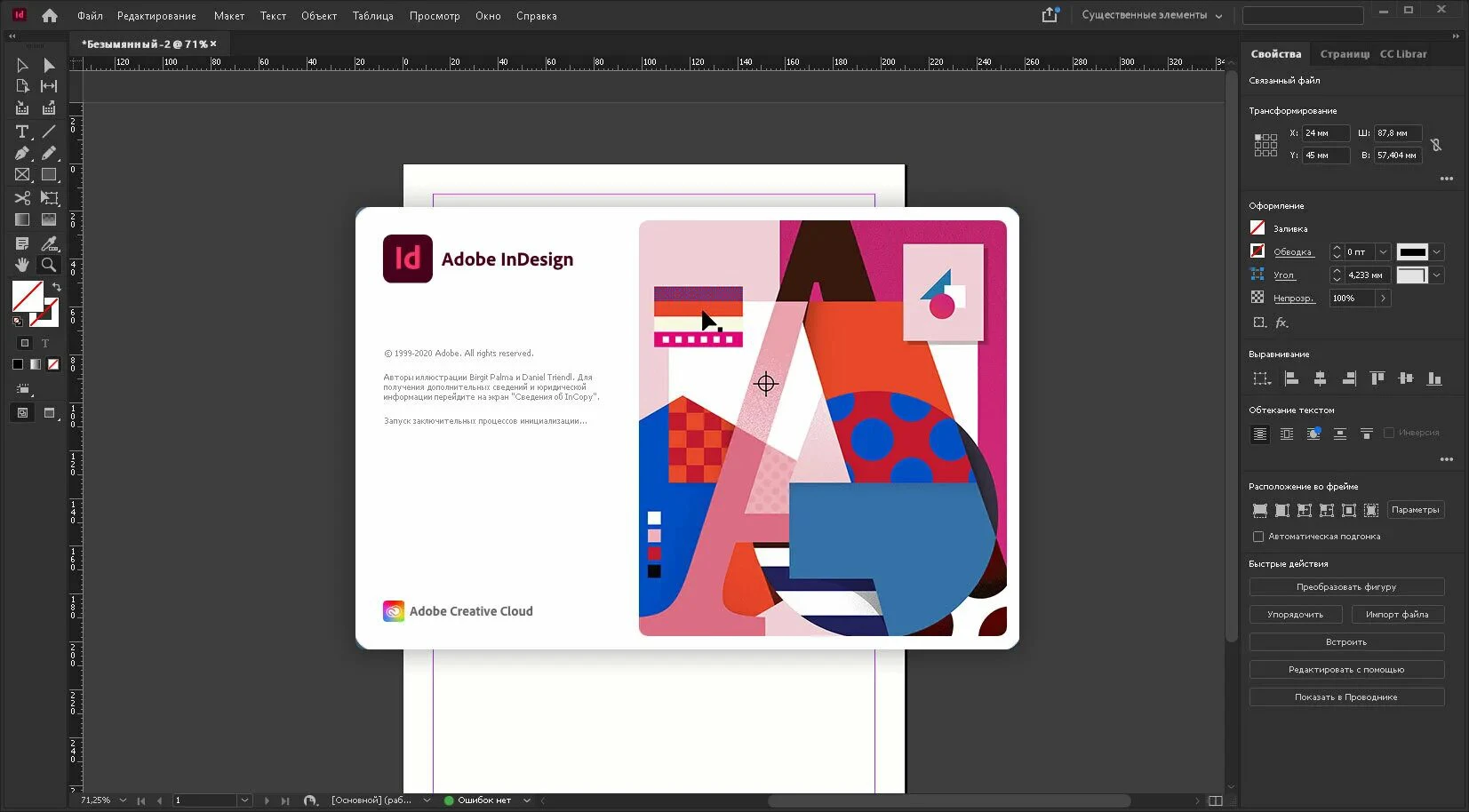Switch to the CC Libraries tab
Image resolution: width=1469 pixels, height=812 pixels.
pyautogui.click(x=1403, y=54)
